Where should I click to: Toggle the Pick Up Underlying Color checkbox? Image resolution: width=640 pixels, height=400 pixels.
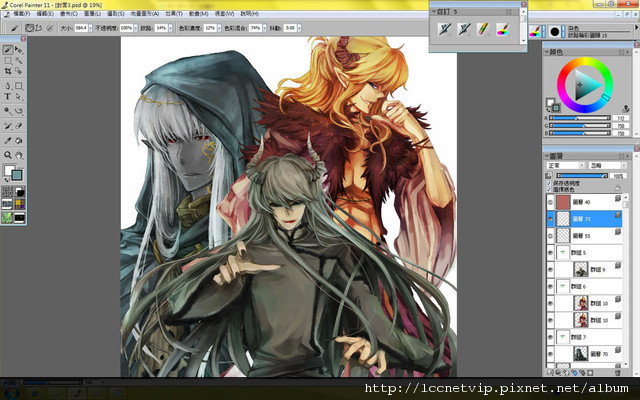(549, 189)
